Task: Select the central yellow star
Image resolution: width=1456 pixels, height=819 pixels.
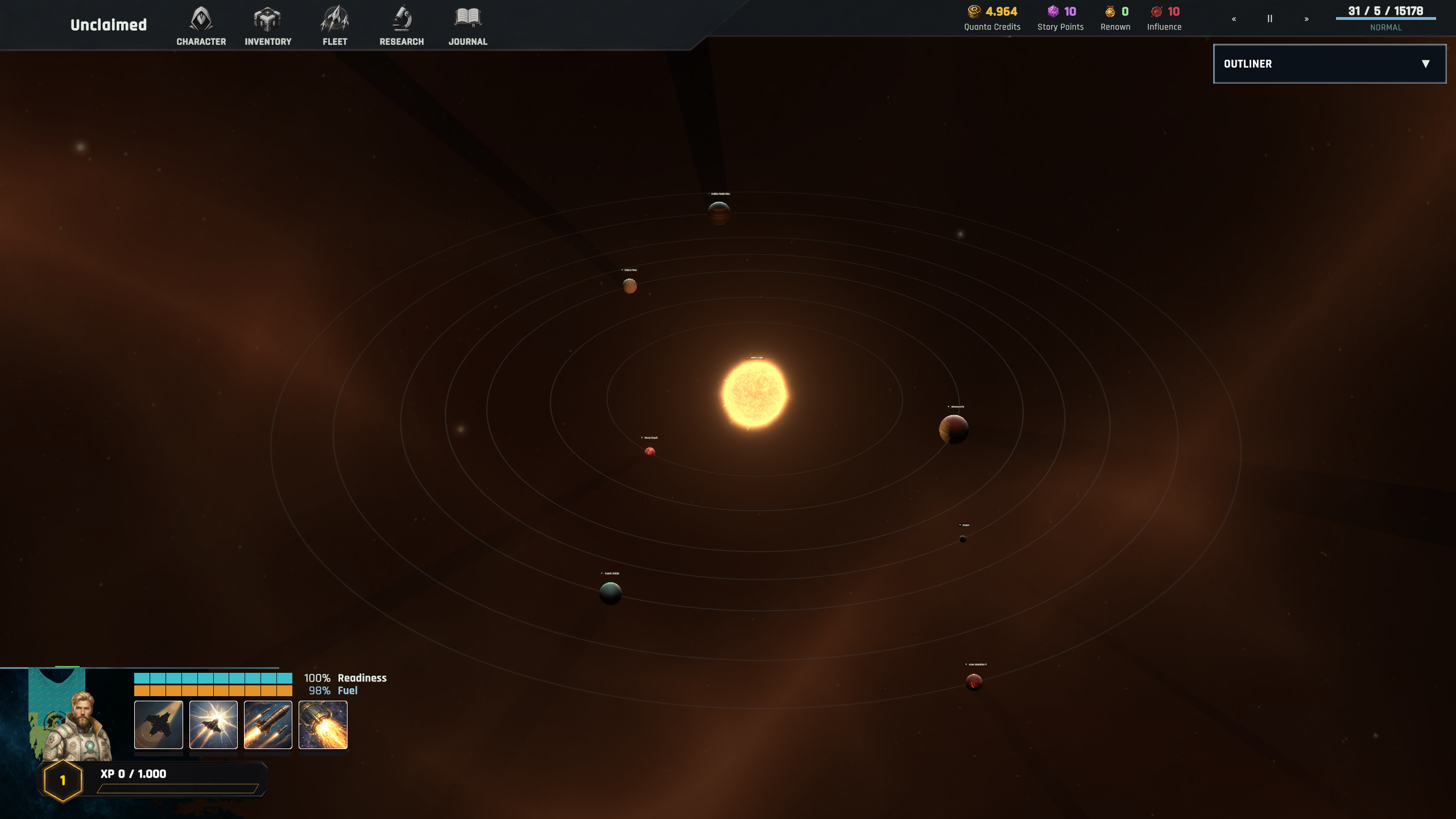Action: (x=755, y=394)
